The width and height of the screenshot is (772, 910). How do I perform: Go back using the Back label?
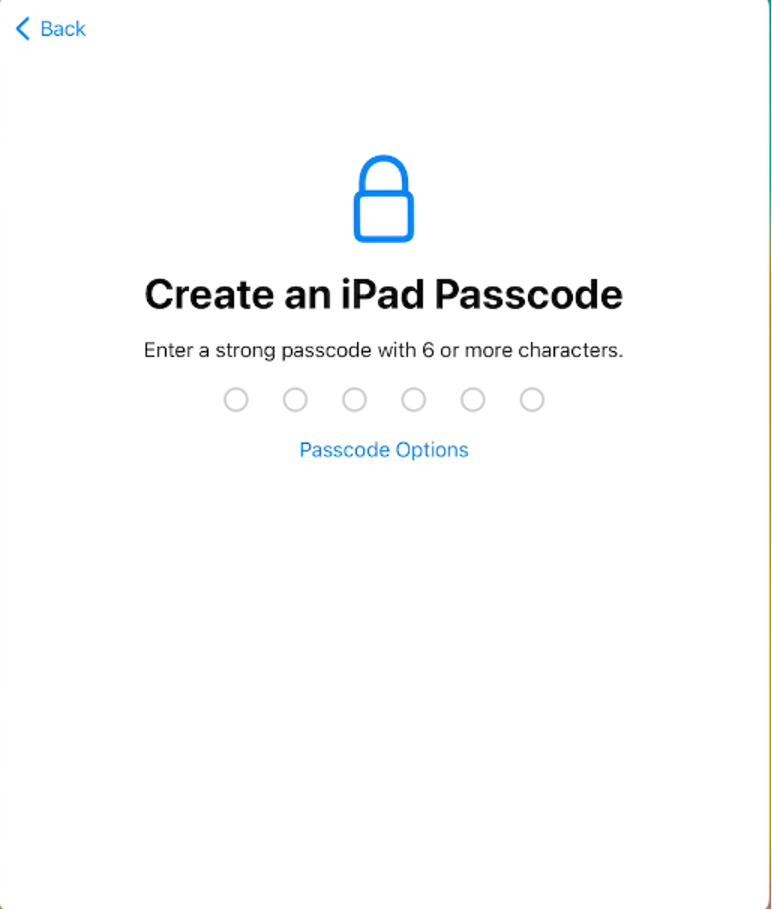point(63,29)
